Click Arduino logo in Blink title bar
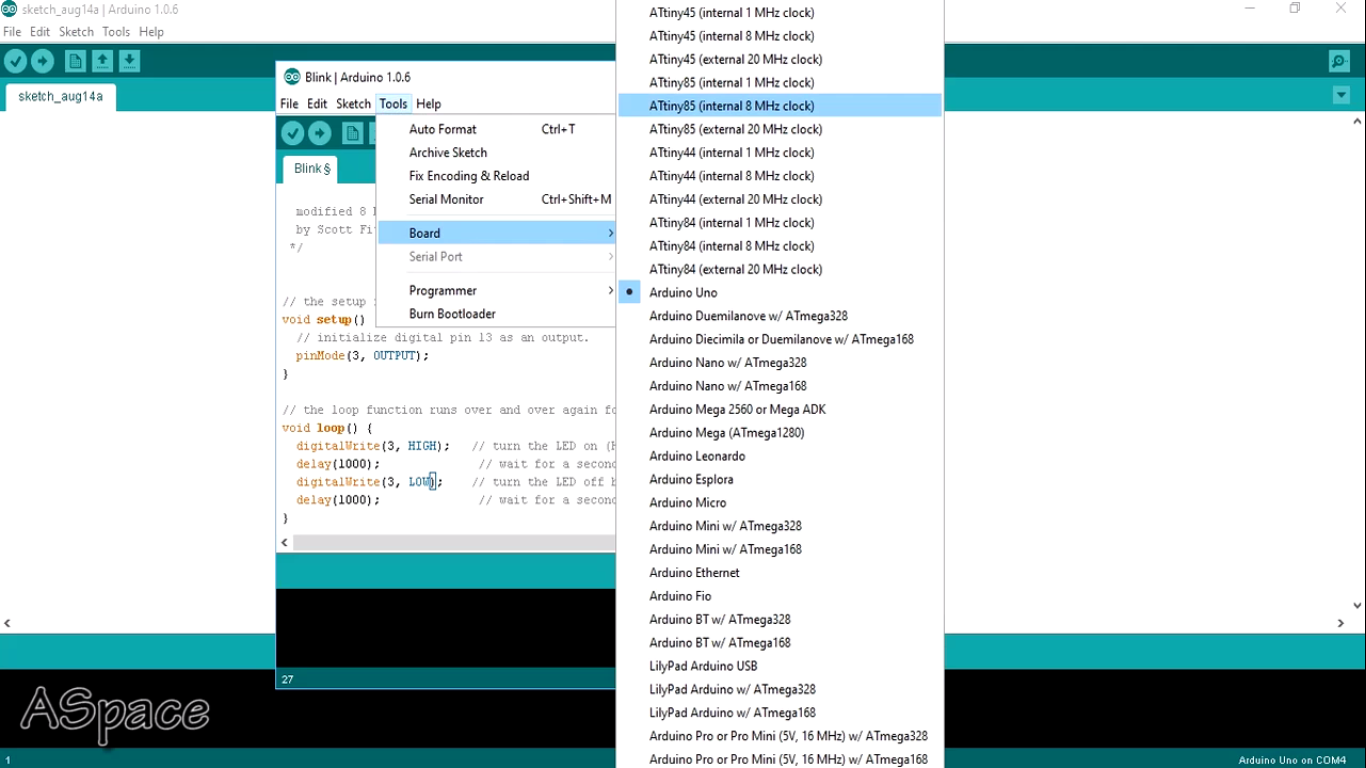 pos(292,77)
